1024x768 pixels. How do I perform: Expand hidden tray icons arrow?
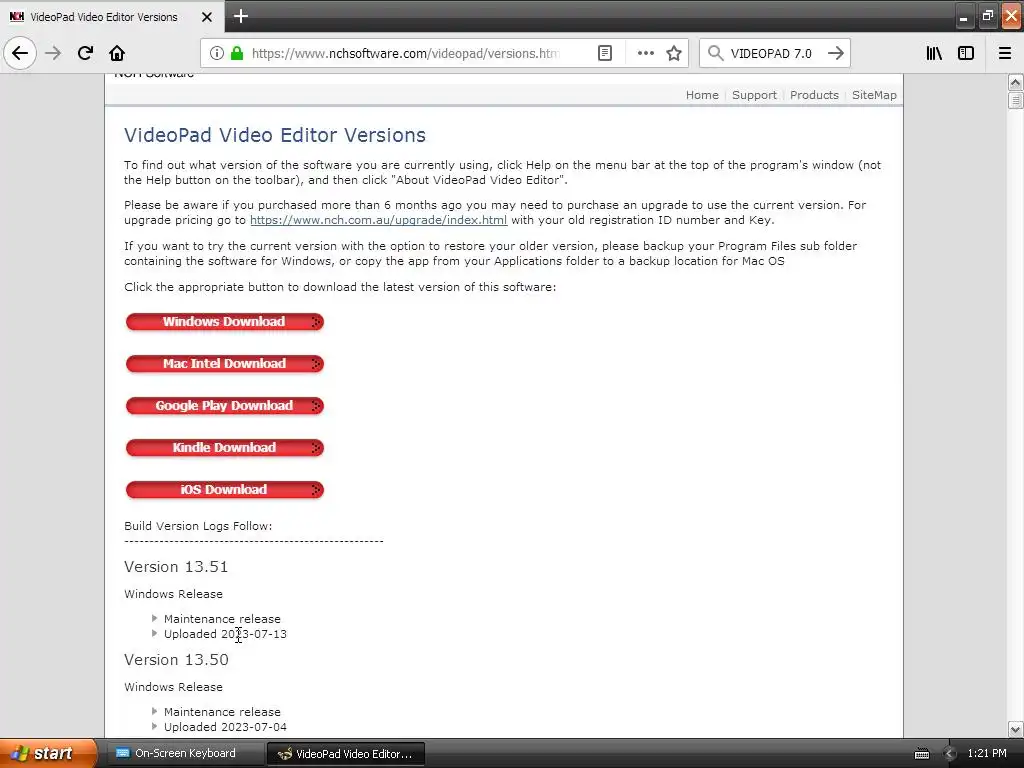[x=950, y=754]
